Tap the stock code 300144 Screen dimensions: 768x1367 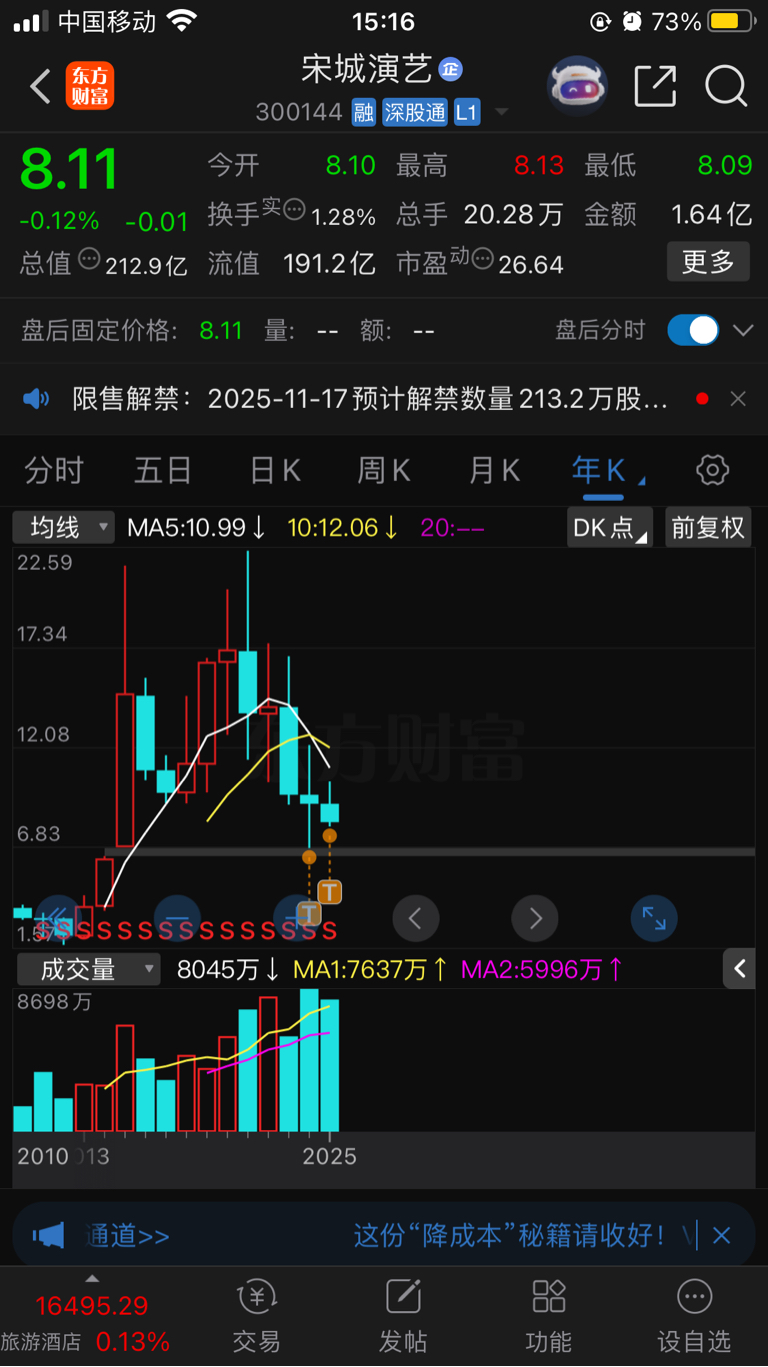click(x=299, y=113)
